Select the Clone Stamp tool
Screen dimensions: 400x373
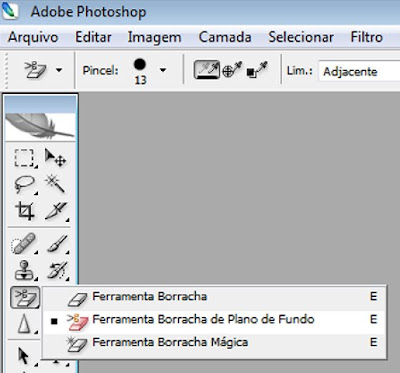tap(24, 270)
